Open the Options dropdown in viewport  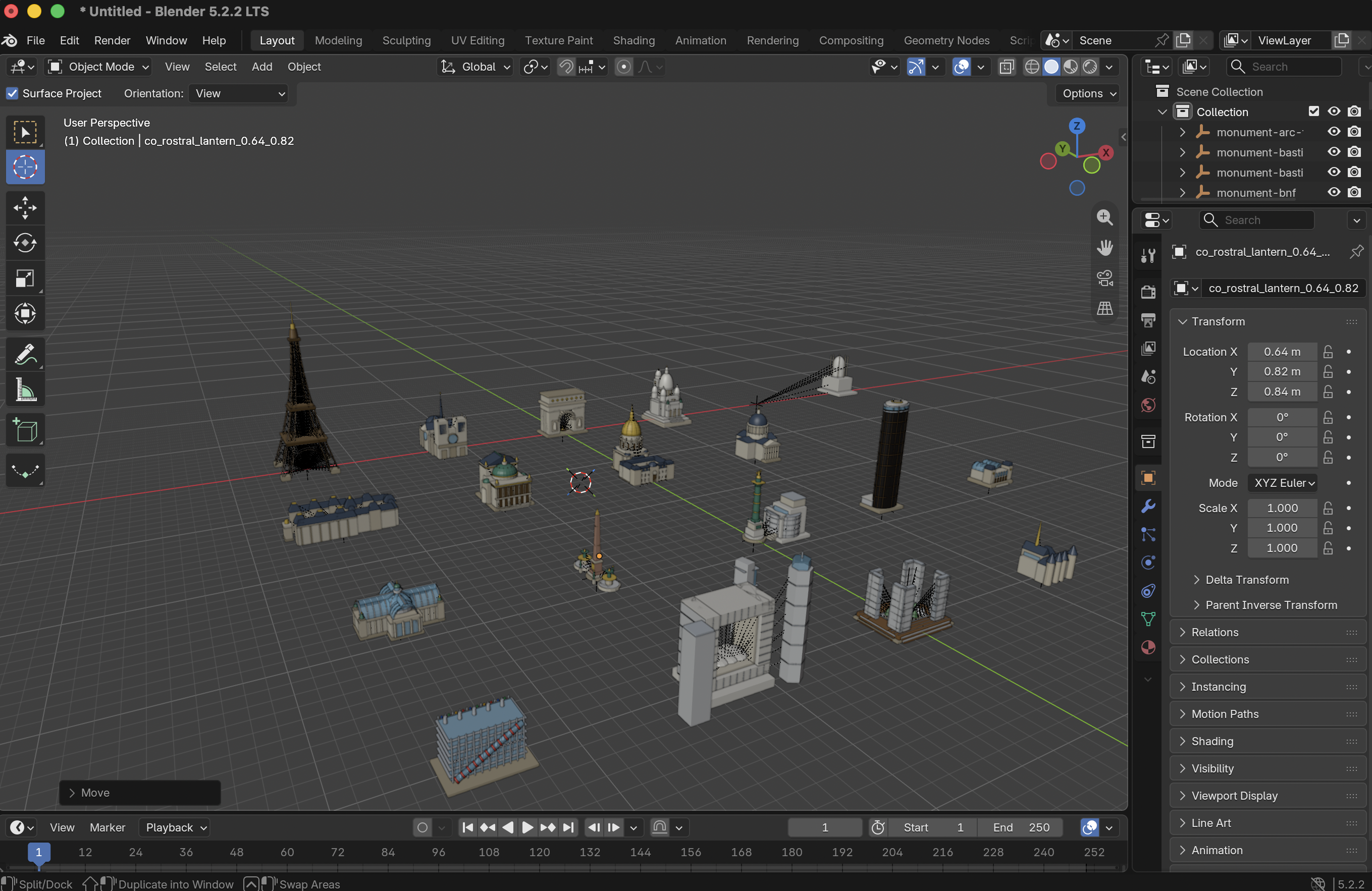[1089, 93]
